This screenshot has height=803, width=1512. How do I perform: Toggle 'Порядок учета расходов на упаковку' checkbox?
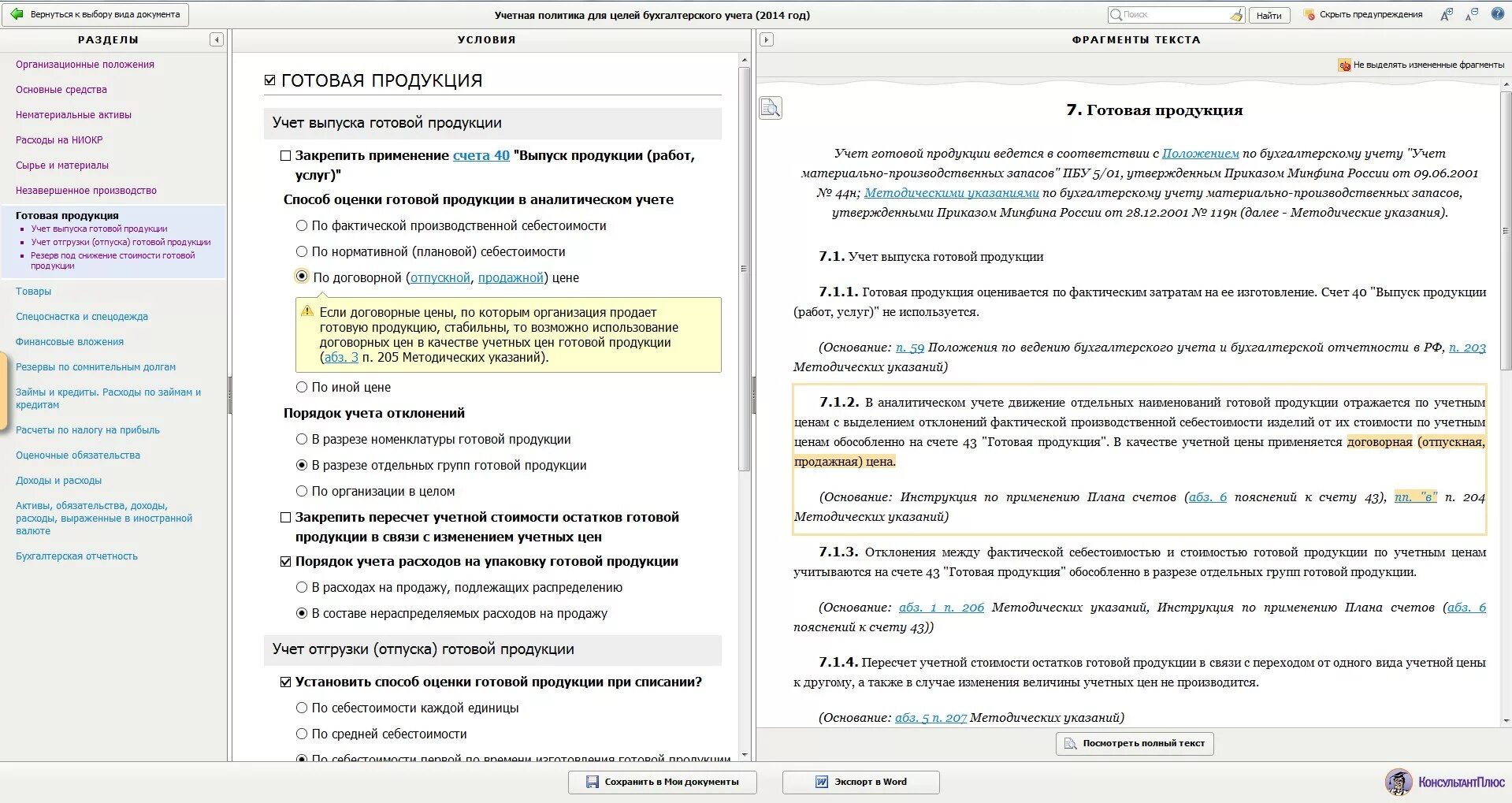(x=286, y=562)
